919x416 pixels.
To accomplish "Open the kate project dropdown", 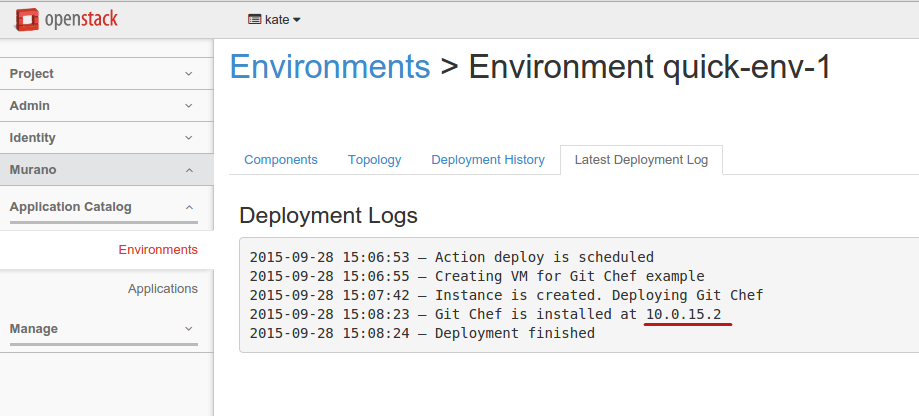I will click(275, 19).
